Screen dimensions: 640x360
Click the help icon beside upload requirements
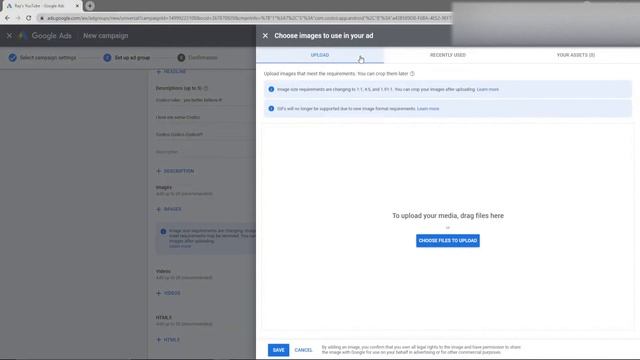click(x=412, y=74)
